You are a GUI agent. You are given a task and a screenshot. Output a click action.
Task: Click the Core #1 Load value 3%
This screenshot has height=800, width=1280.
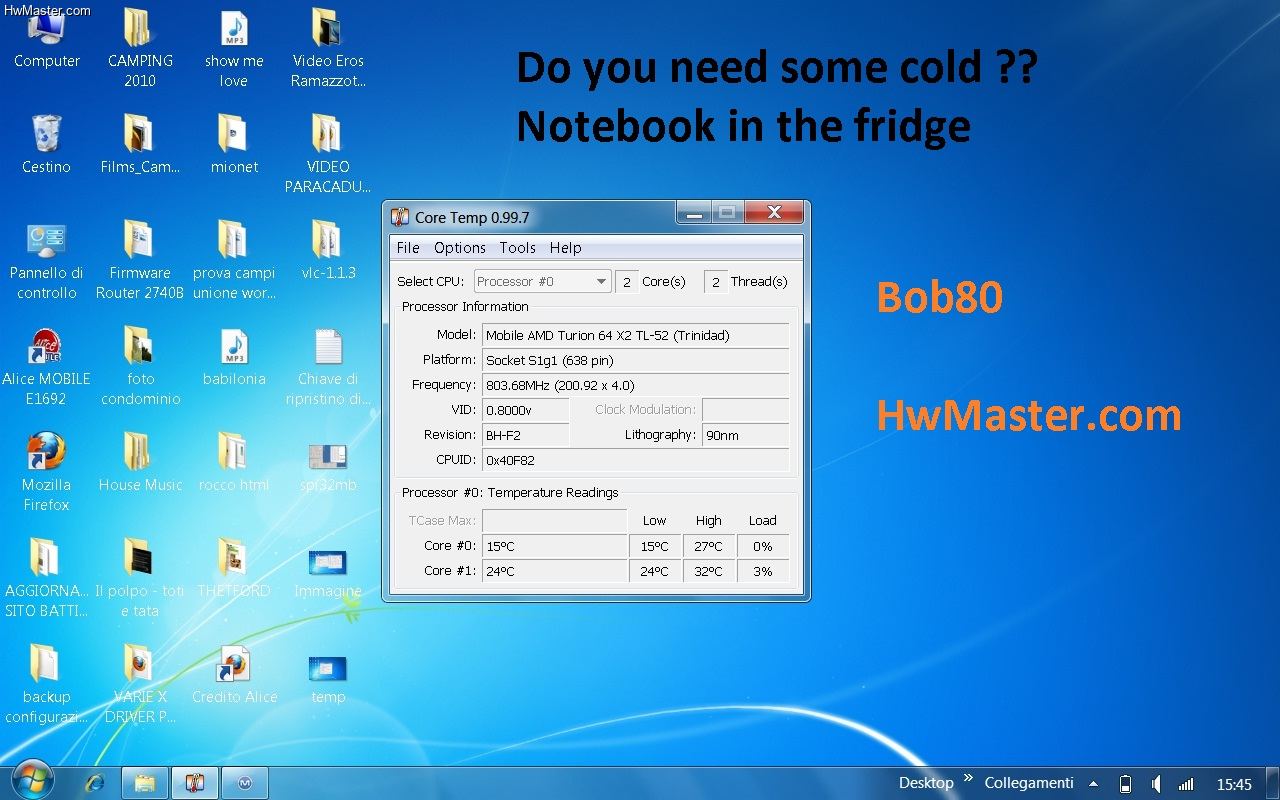763,571
